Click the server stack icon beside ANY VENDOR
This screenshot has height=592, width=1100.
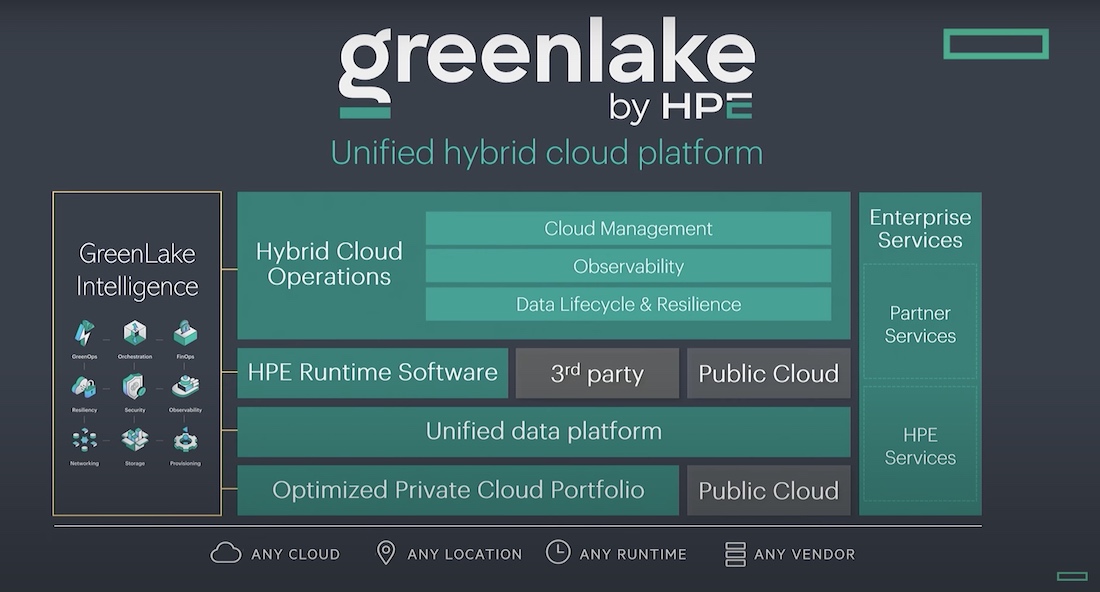(735, 553)
